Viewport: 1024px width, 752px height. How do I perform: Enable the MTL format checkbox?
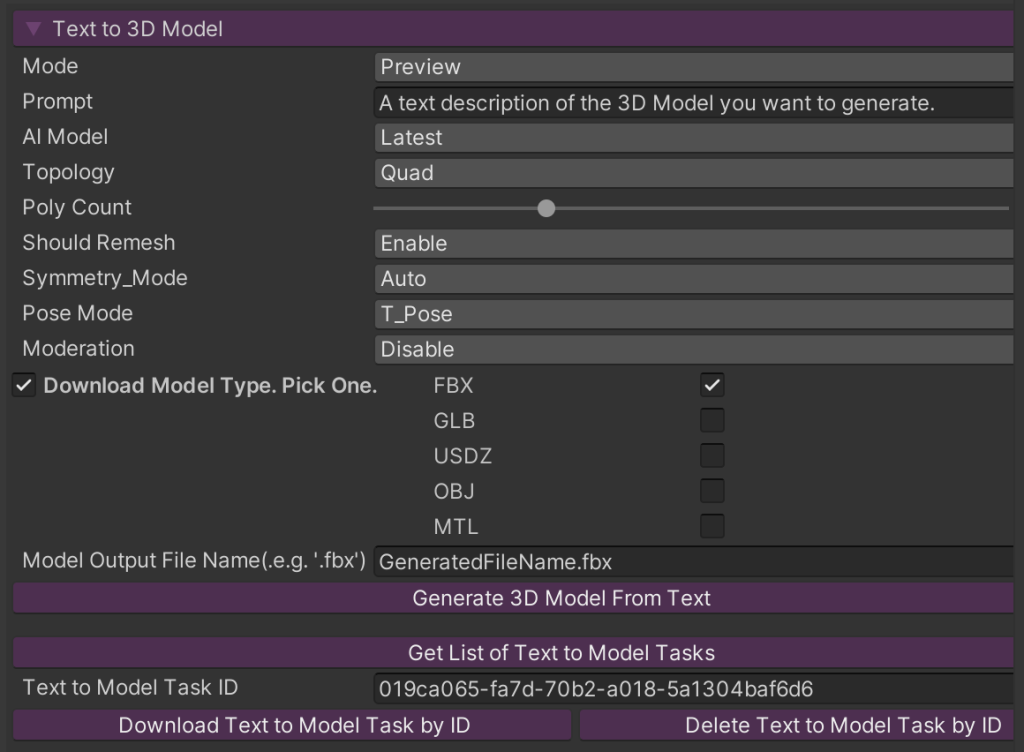click(712, 526)
